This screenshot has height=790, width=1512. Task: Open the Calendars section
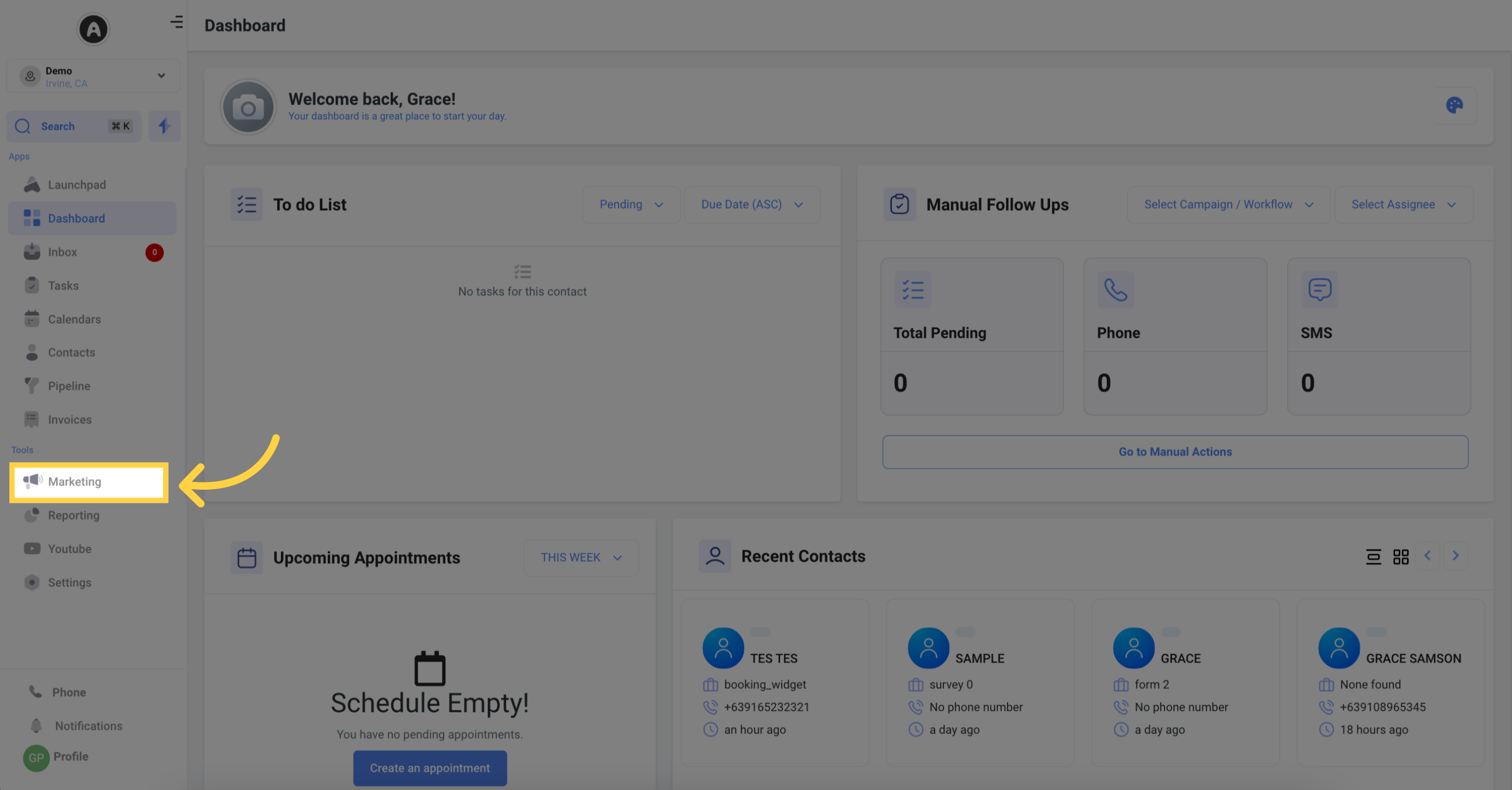click(x=74, y=318)
